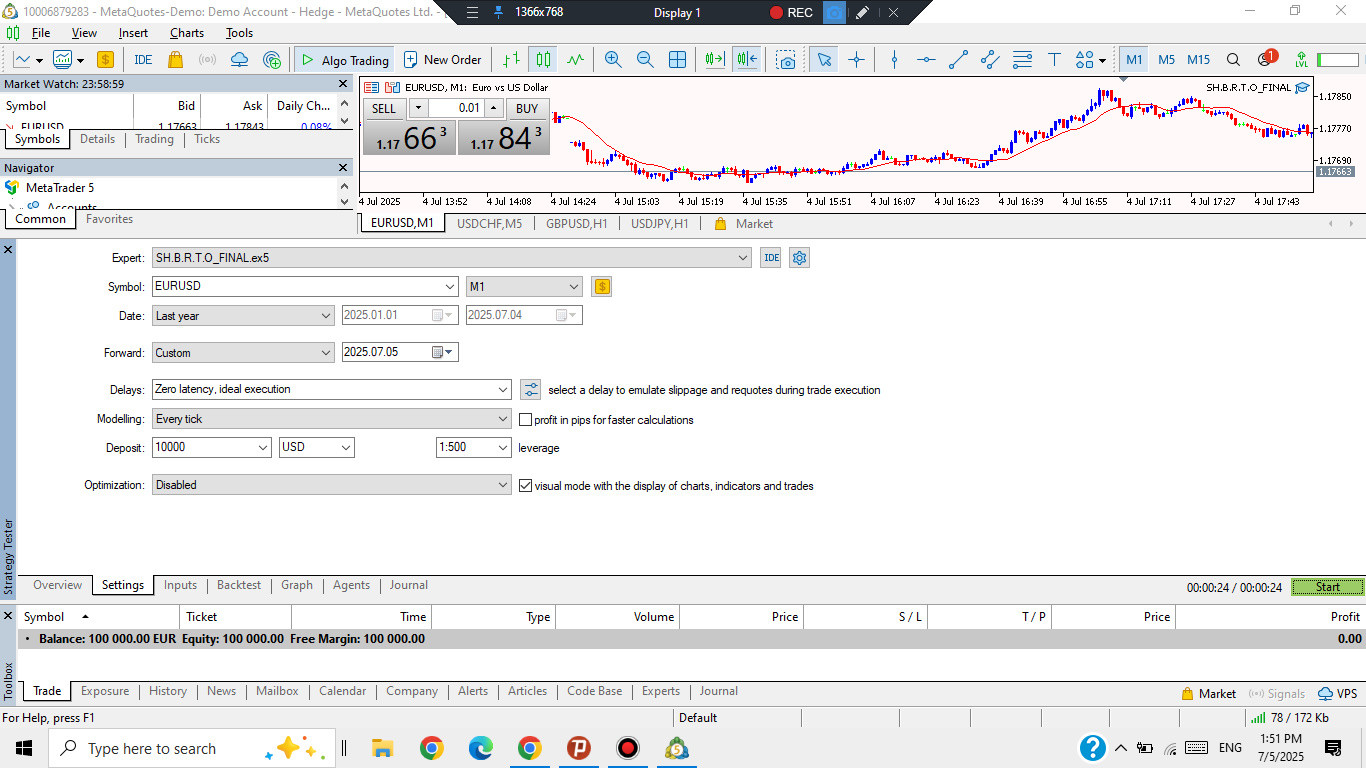Switch to the Inputs tab

tap(180, 585)
